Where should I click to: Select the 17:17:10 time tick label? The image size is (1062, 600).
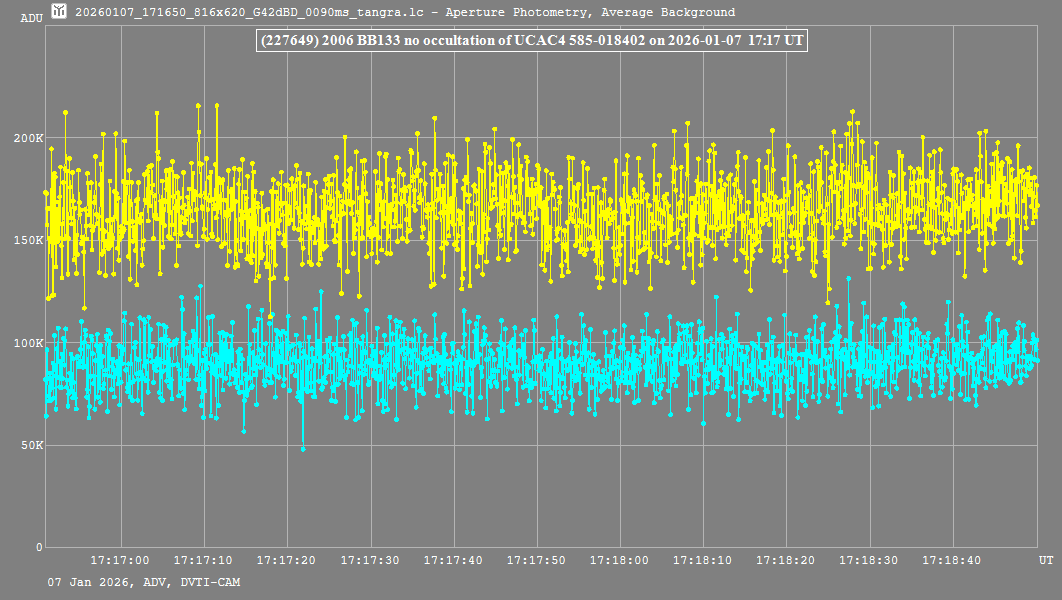pyautogui.click(x=203, y=561)
